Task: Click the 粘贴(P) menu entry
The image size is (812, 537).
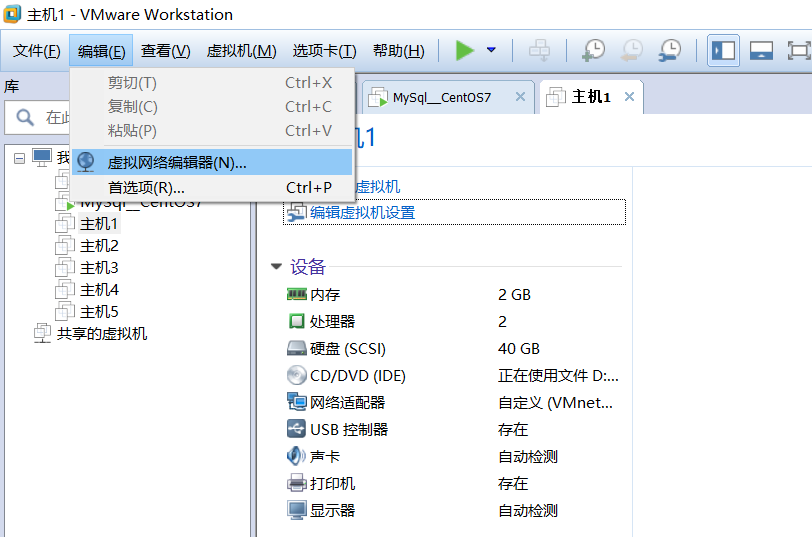Action: (212, 130)
